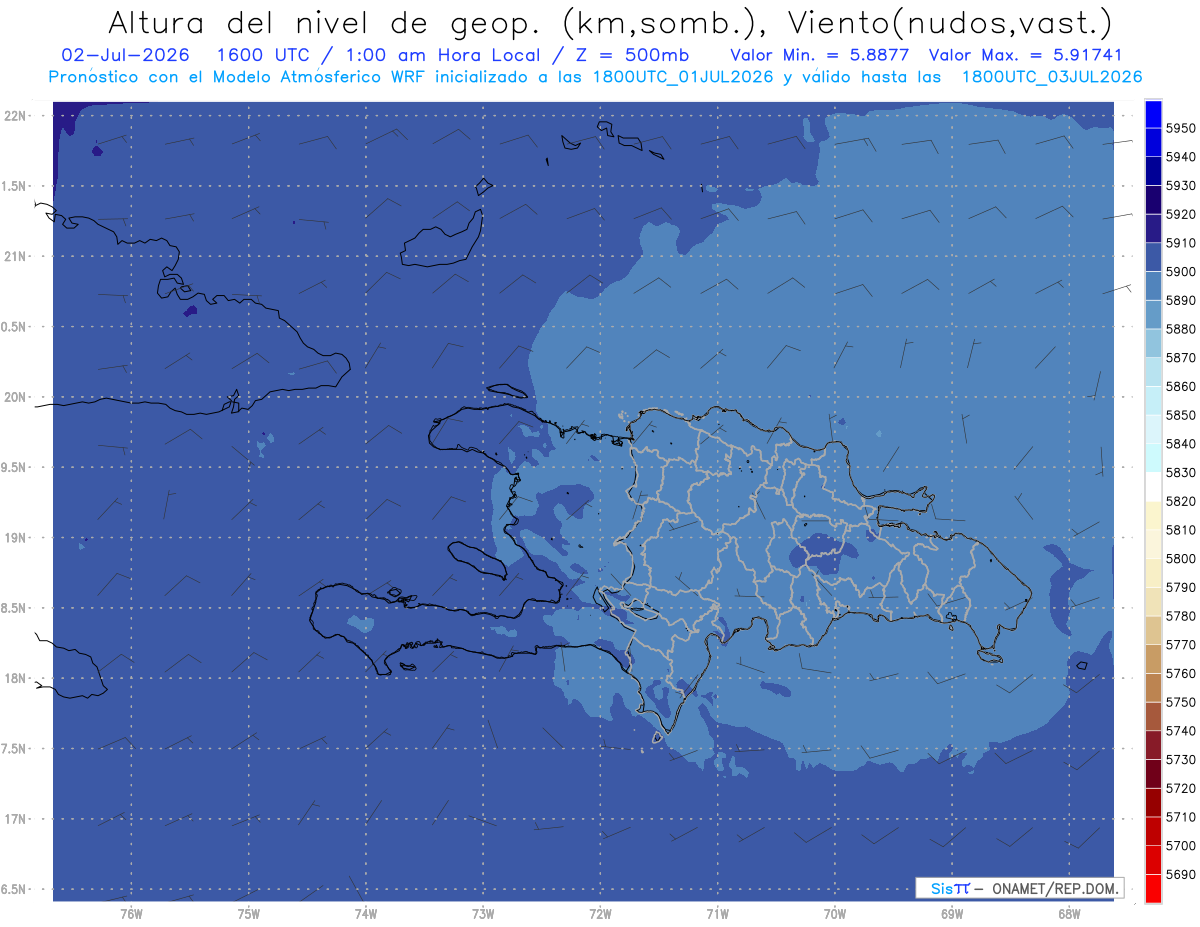This screenshot has height=927, width=1200.
Task: Click the '68W' longitude label
Action: [1069, 913]
